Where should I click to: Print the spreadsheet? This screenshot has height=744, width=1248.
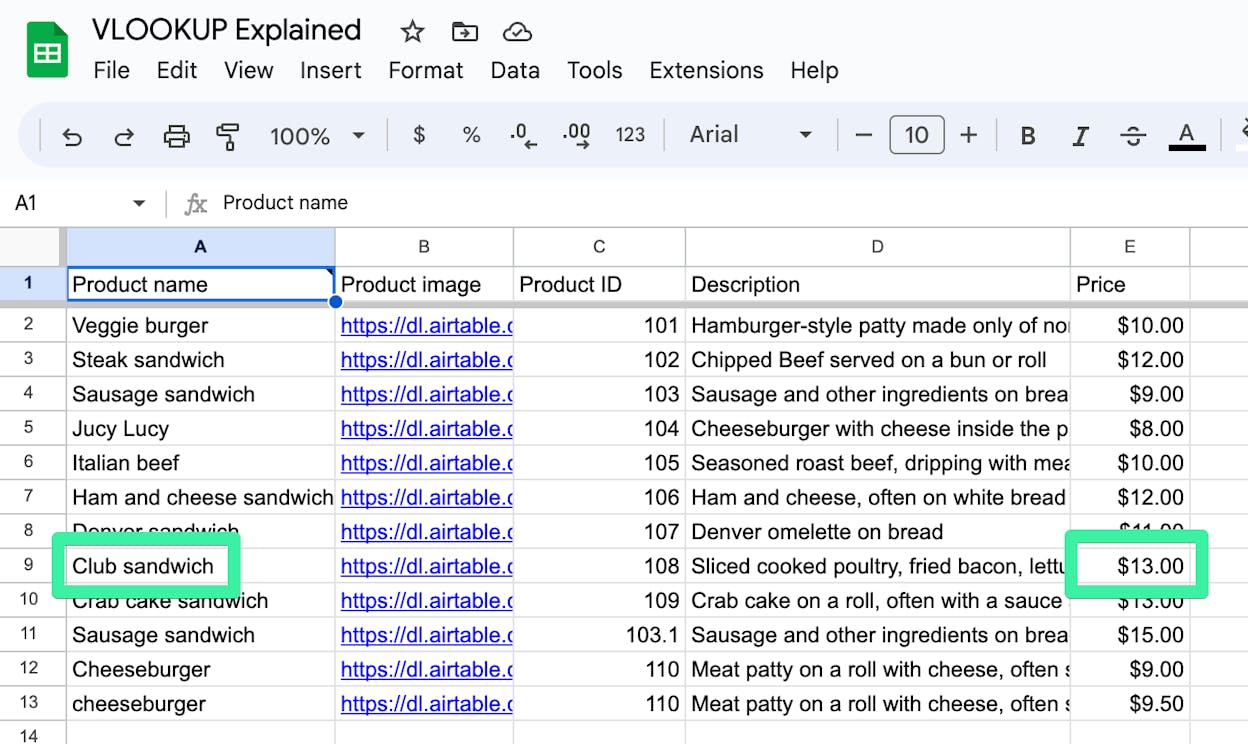click(176, 135)
